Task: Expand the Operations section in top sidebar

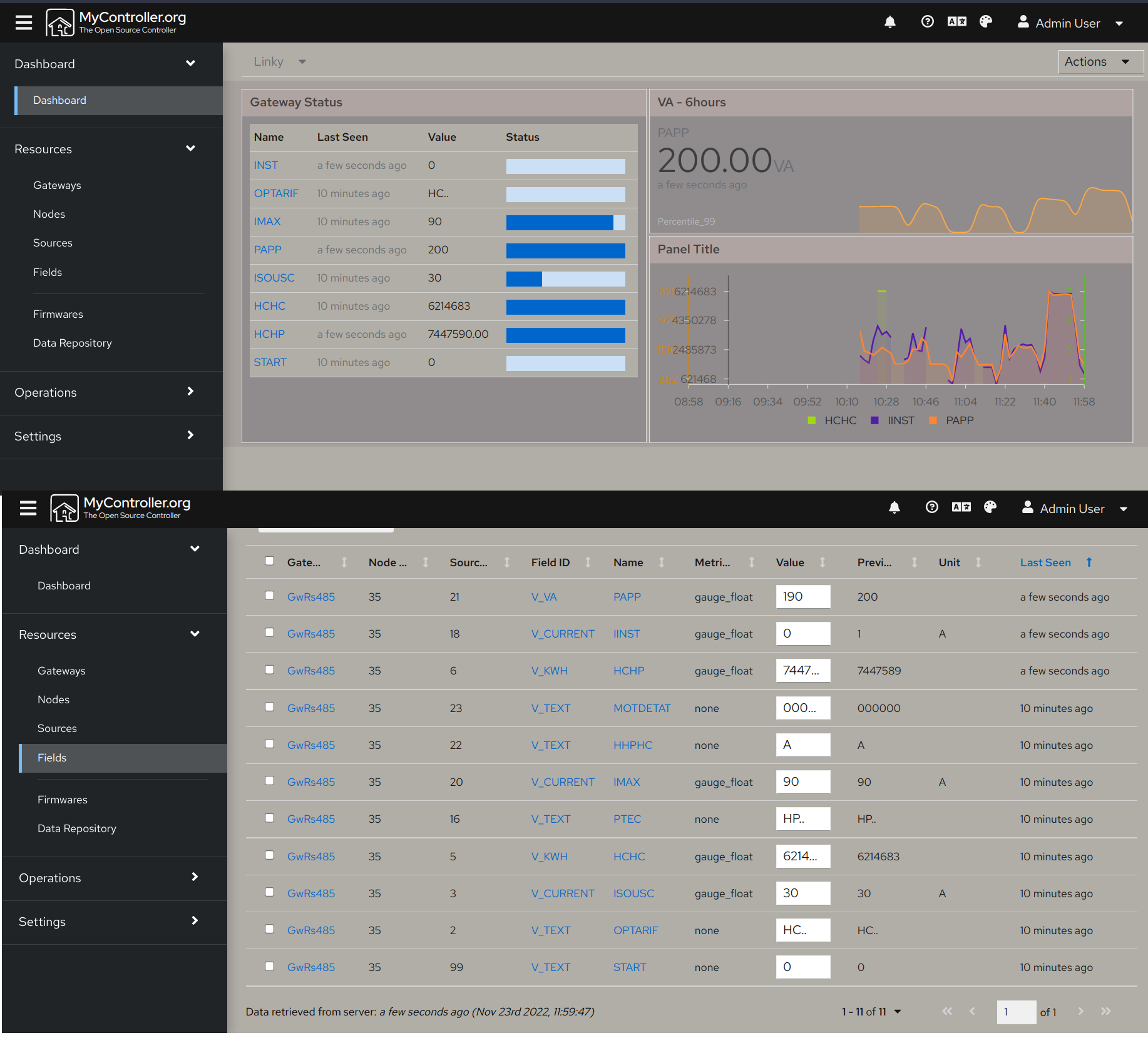Action: tap(105, 392)
